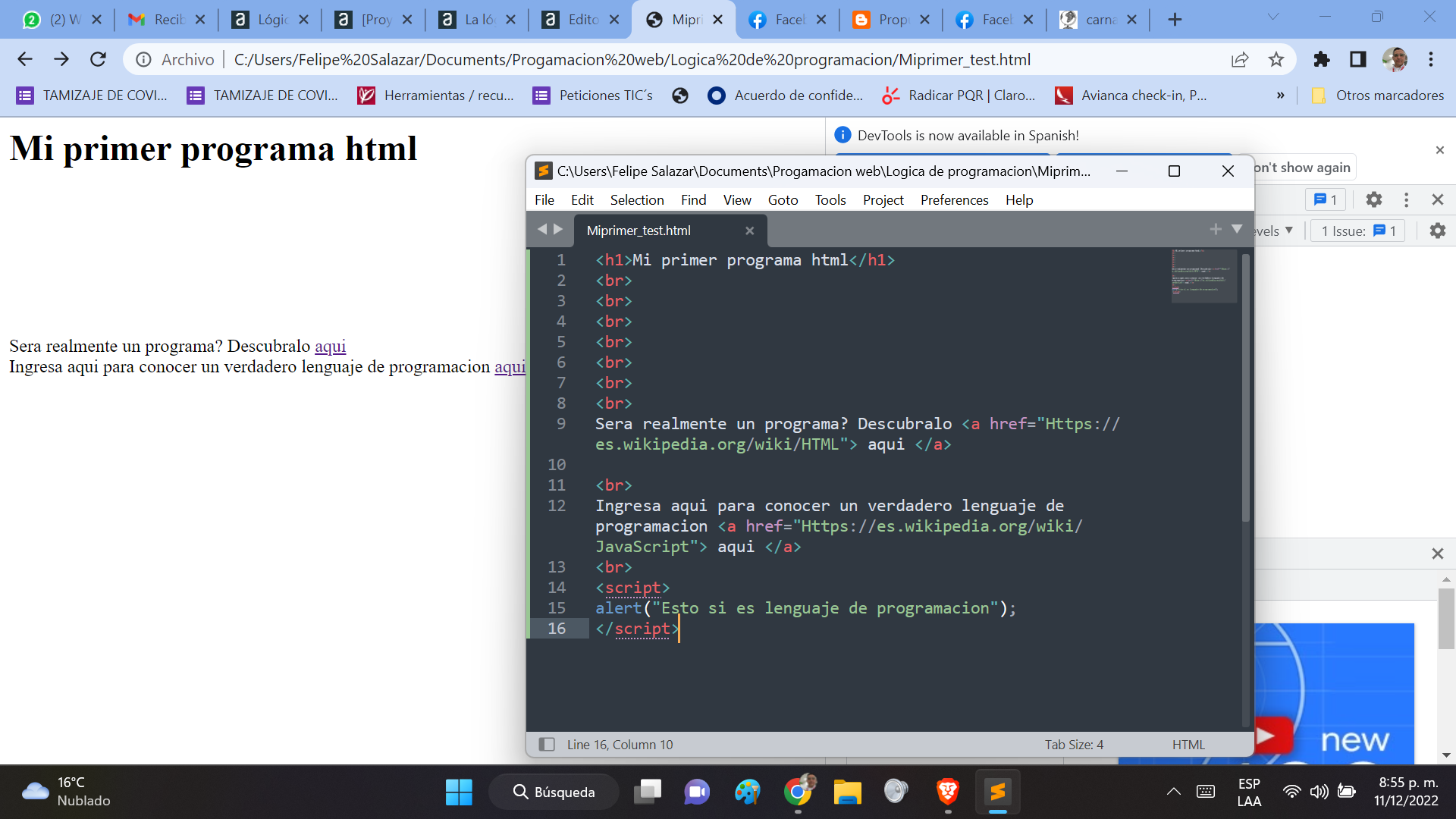Open Task View from the taskbar

coord(648,792)
